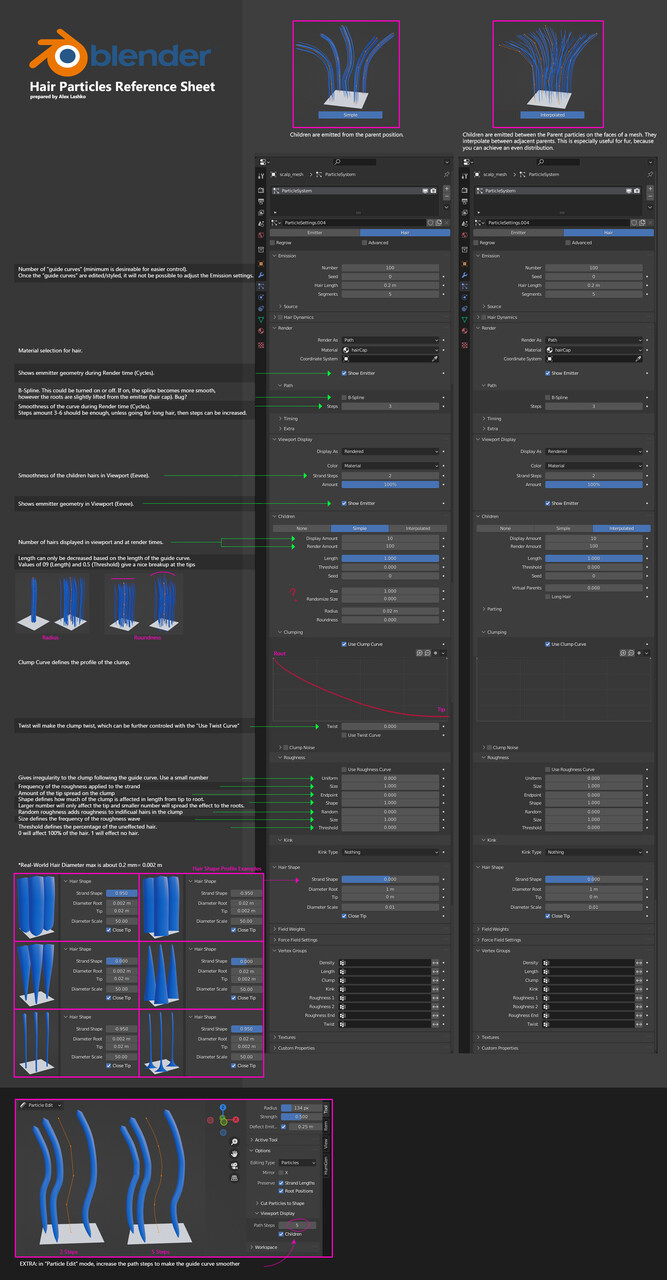Open Item tab in Particle Edit sidebar

point(326,1126)
